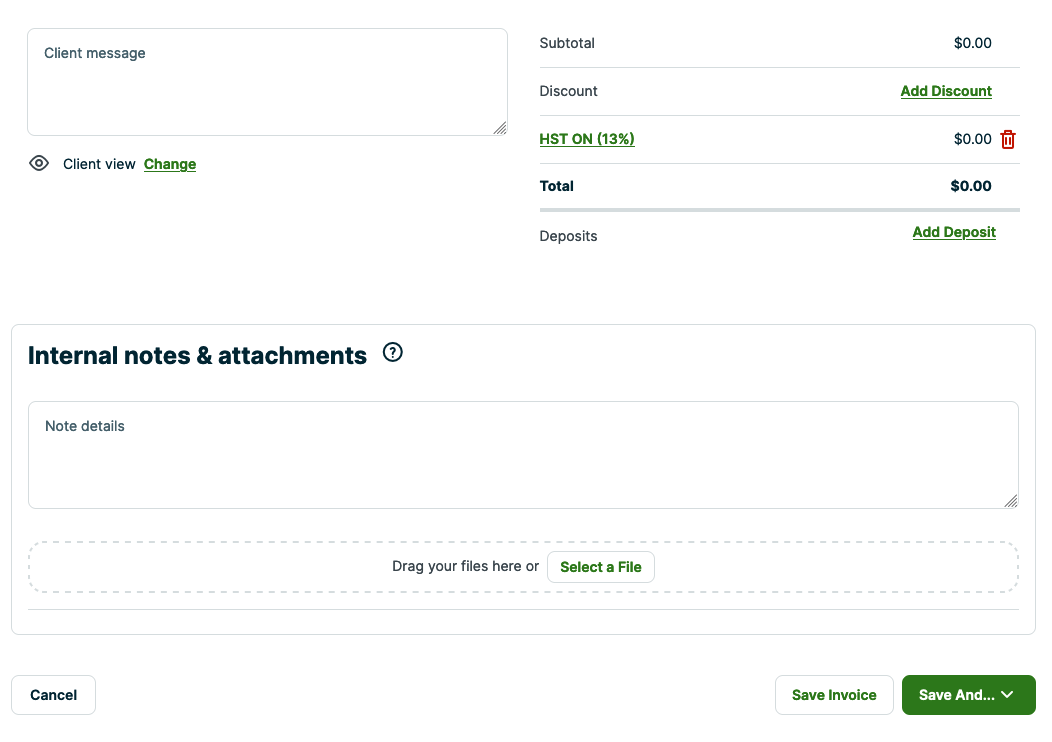Screen dimensions: 1052x742
Task: Click the Client view eye icon
Action: click(39, 162)
